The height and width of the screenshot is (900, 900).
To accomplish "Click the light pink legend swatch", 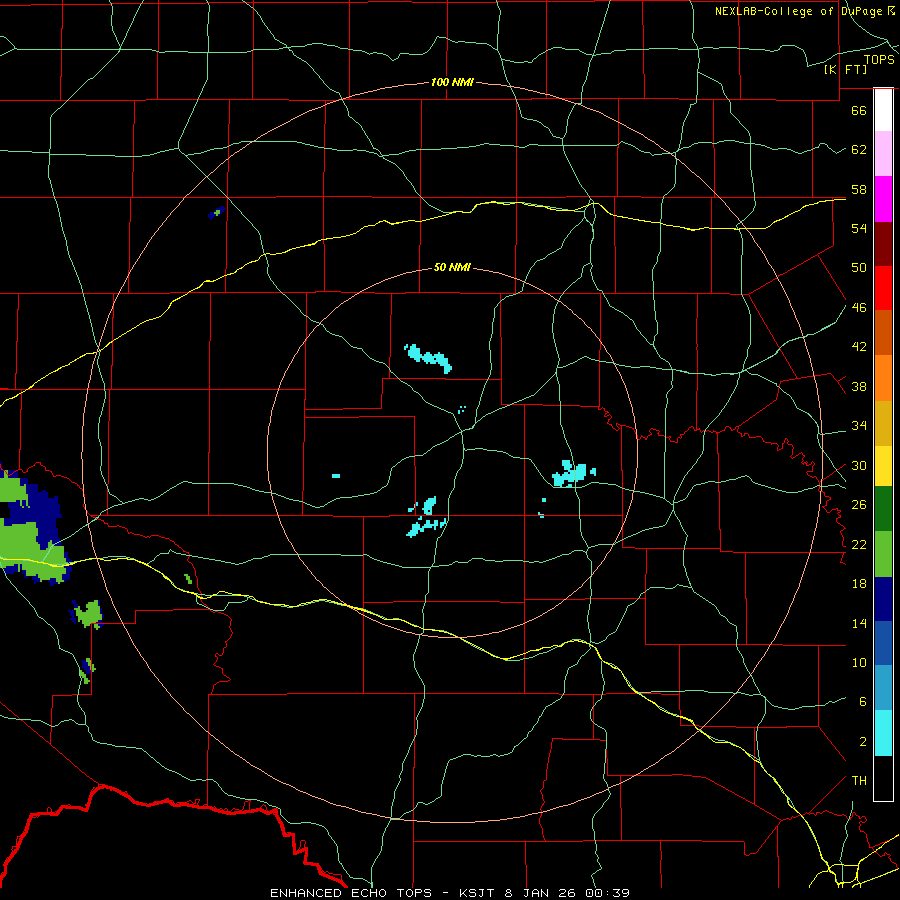I will (x=883, y=154).
